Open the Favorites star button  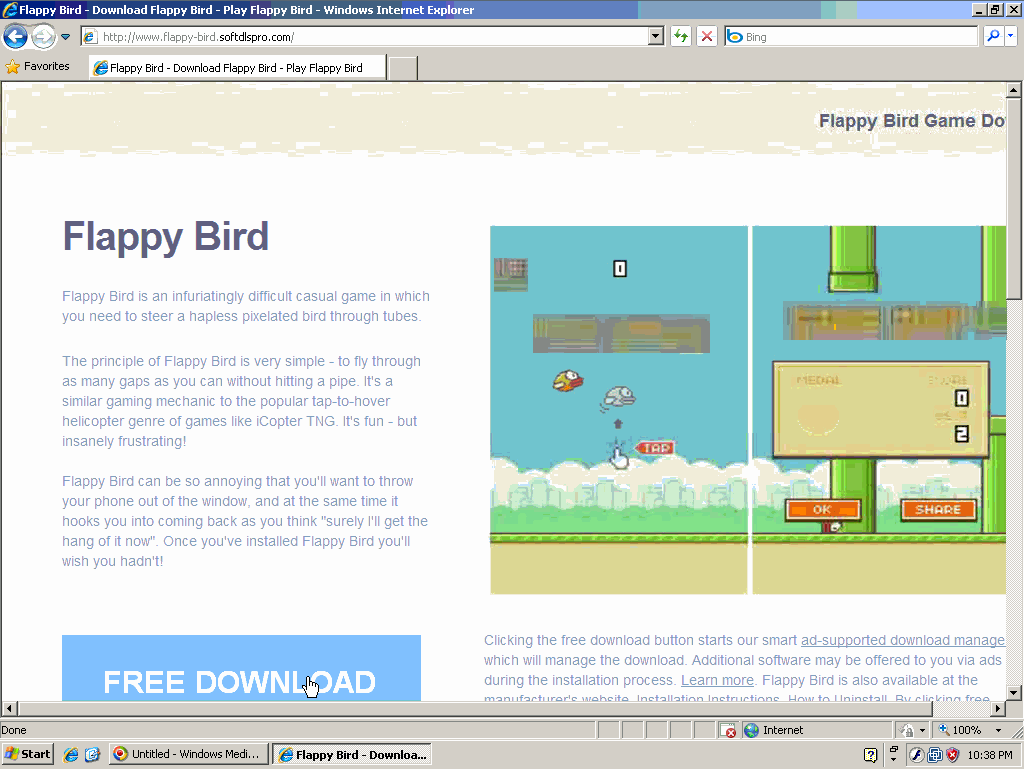(x=38, y=67)
